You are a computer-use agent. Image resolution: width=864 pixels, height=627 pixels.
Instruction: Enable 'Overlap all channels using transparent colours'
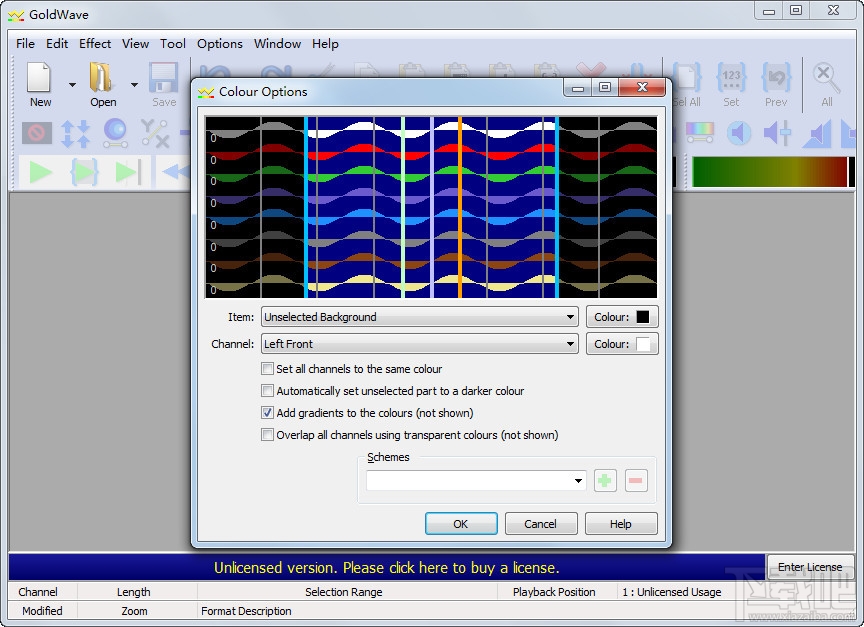pos(268,434)
